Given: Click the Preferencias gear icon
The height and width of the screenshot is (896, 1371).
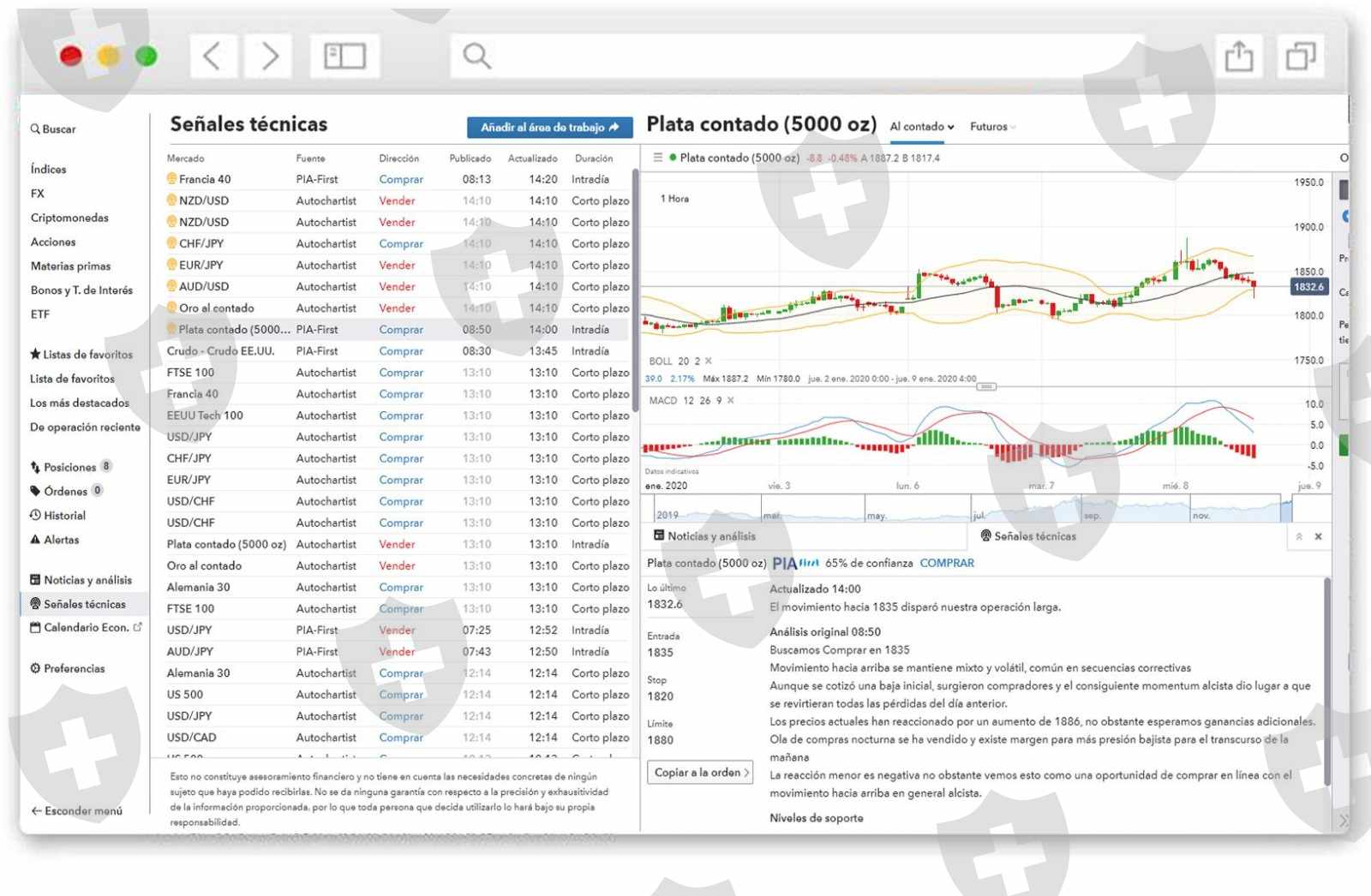Looking at the screenshot, I should coord(35,668).
